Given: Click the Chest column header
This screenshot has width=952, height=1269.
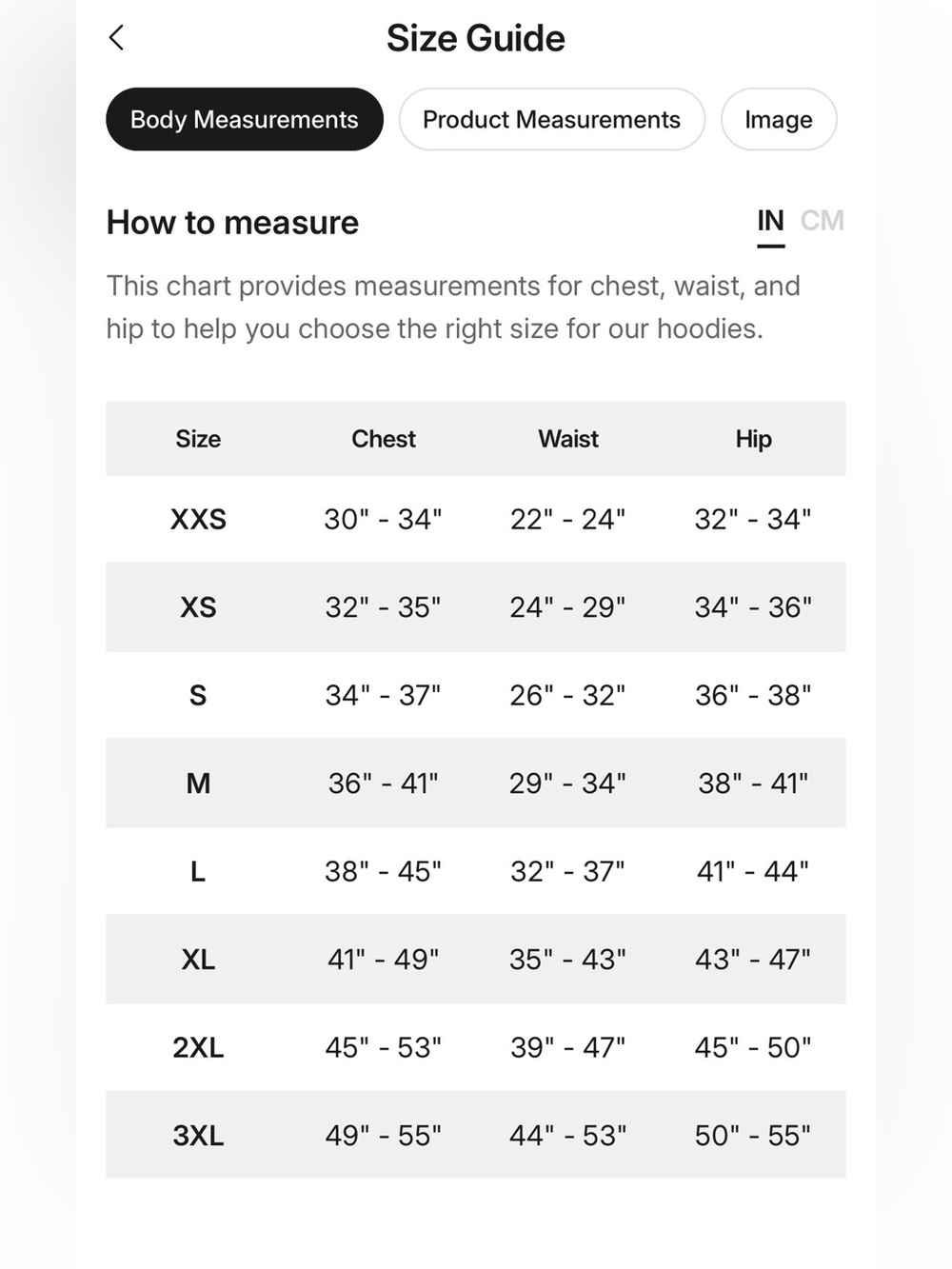Looking at the screenshot, I should [x=384, y=439].
